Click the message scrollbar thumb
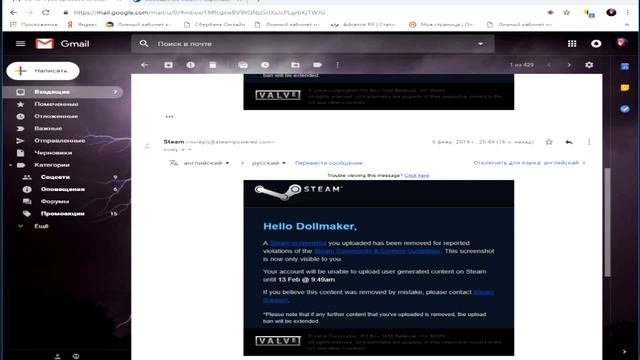 607,222
